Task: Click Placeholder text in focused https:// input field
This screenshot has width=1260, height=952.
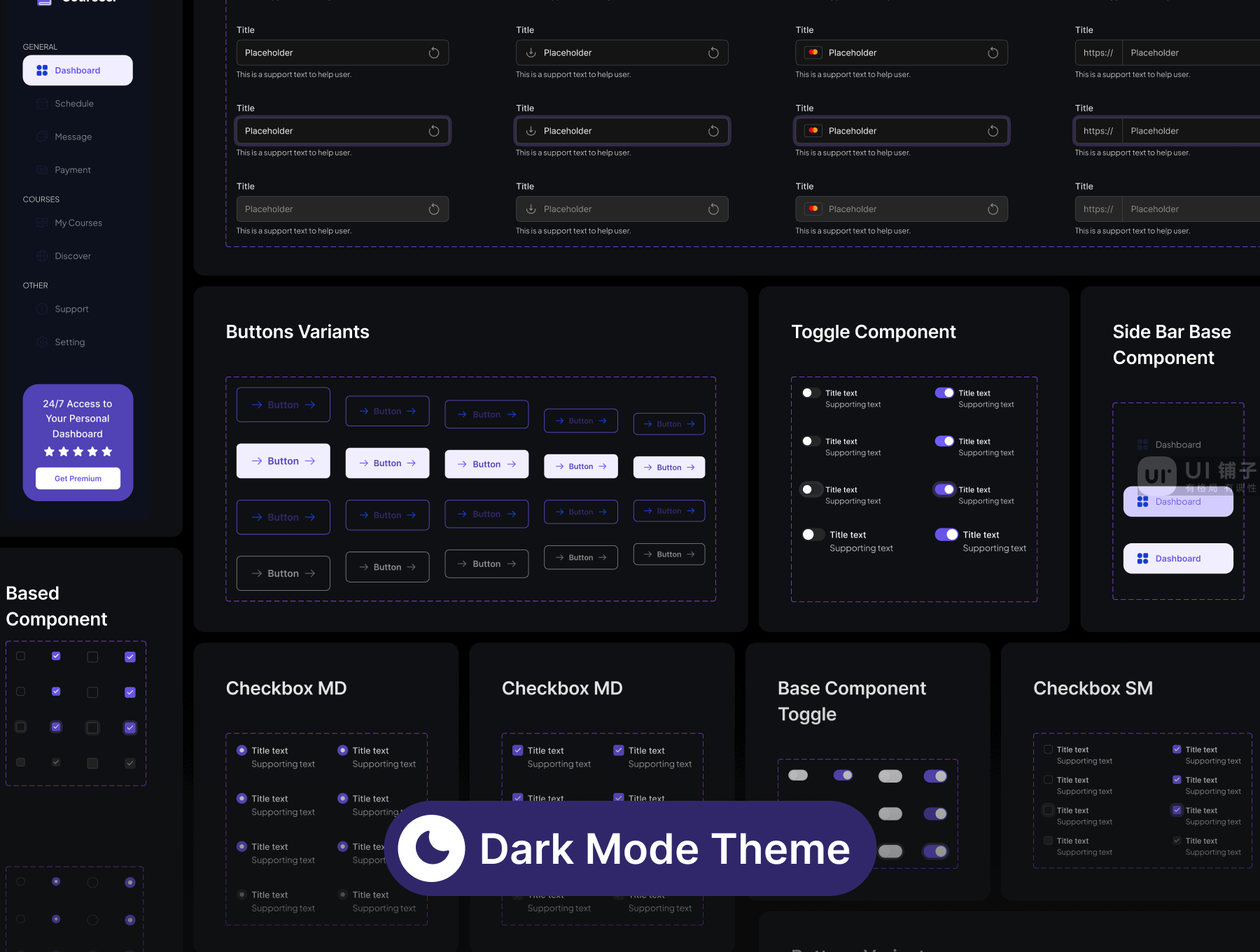Action: coord(1155,131)
